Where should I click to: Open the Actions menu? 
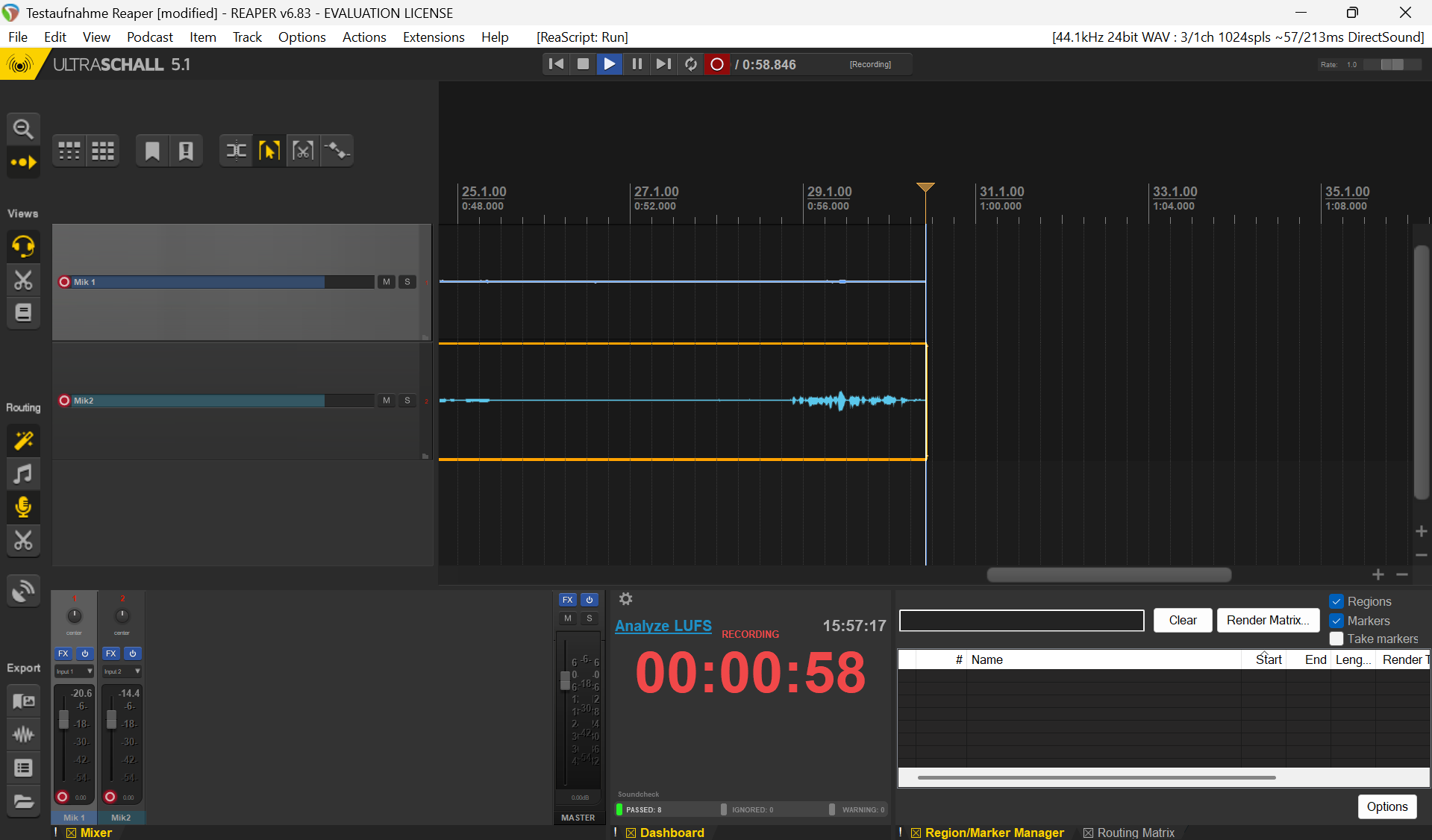click(364, 37)
